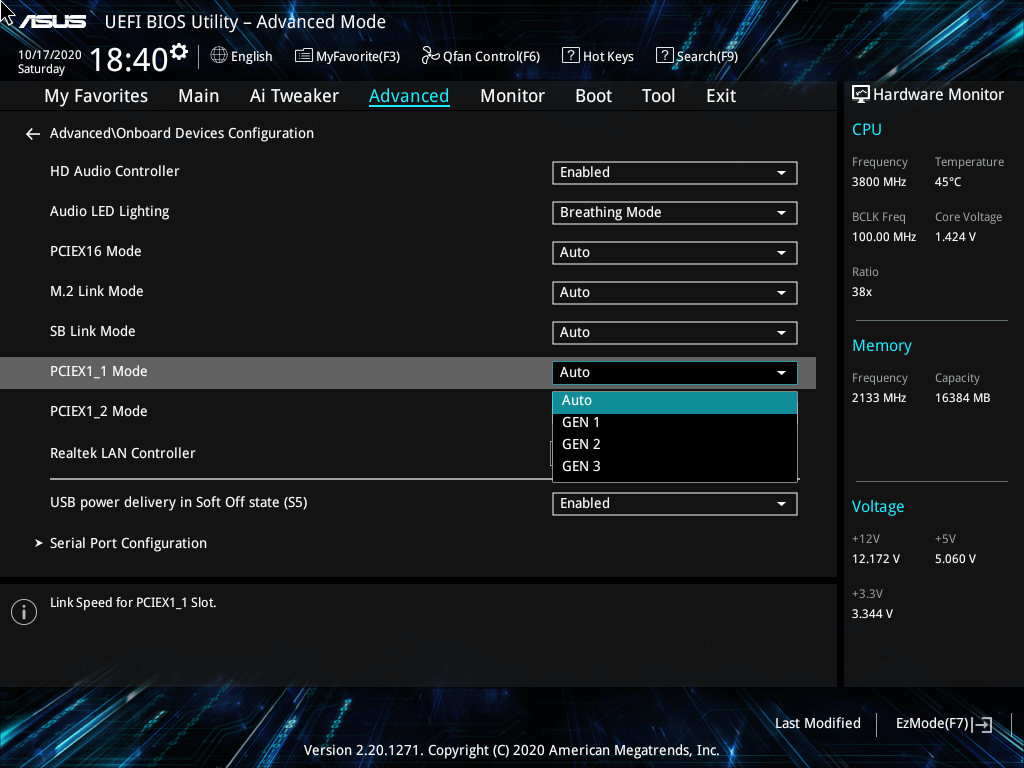The width and height of the screenshot is (1024, 768).
Task: Click the PCIEX1_2 Mode label
Action: point(99,411)
